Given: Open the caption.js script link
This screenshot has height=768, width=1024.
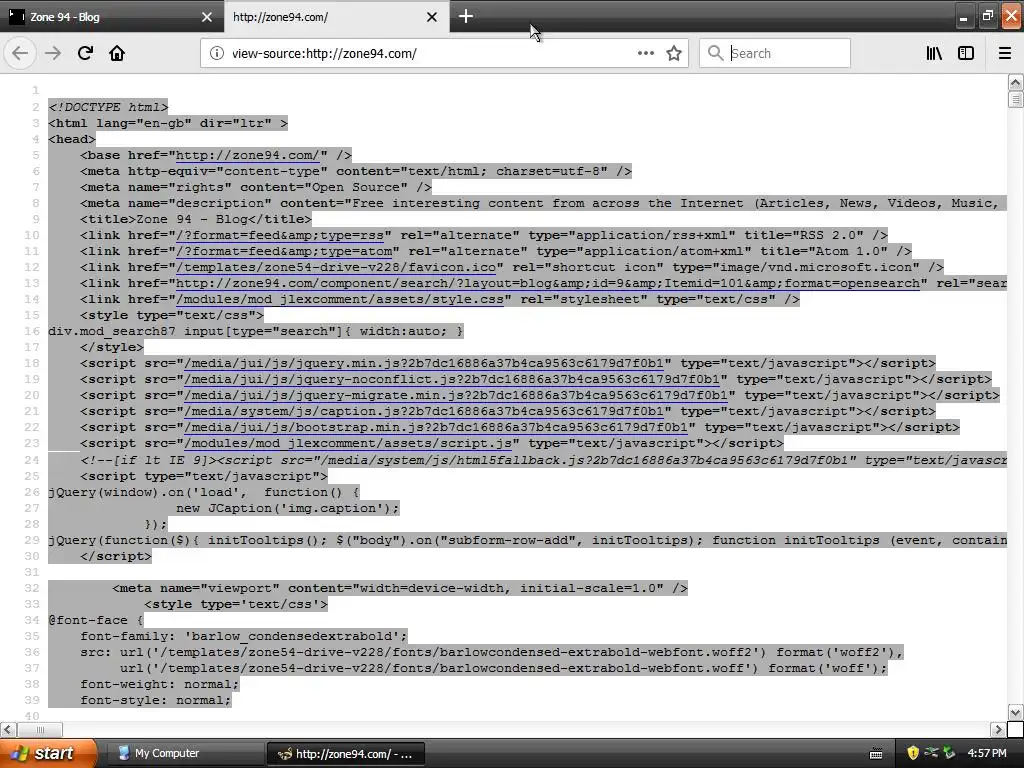Looking at the screenshot, I should point(424,411).
